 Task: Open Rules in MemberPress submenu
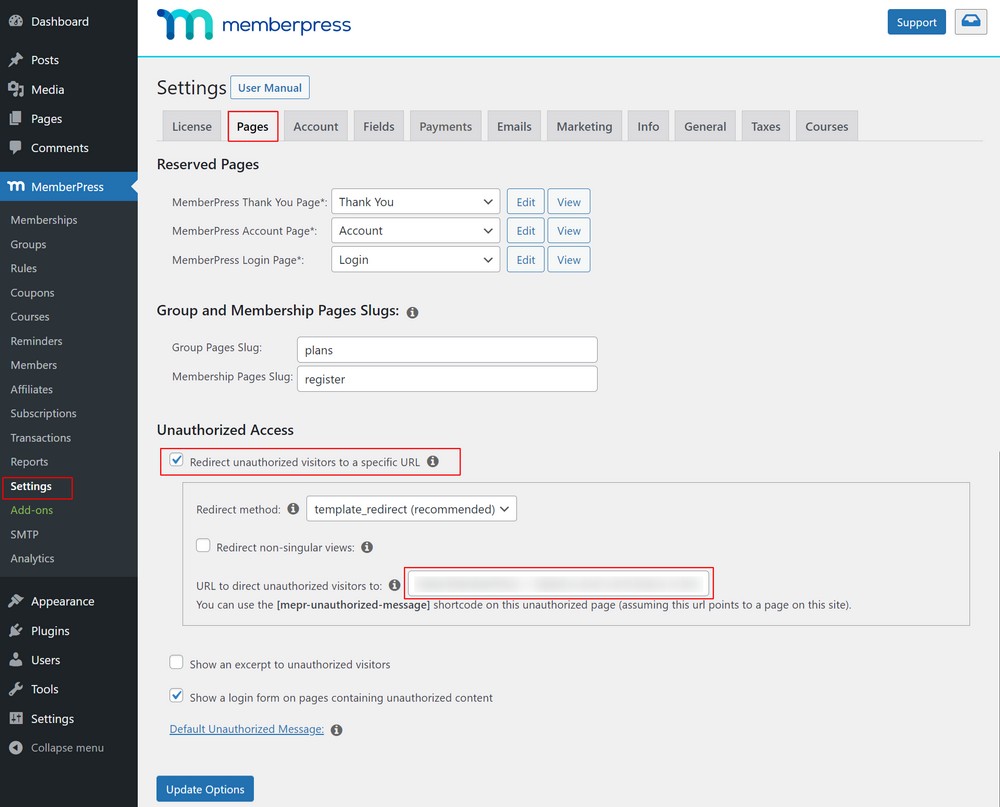[24, 268]
